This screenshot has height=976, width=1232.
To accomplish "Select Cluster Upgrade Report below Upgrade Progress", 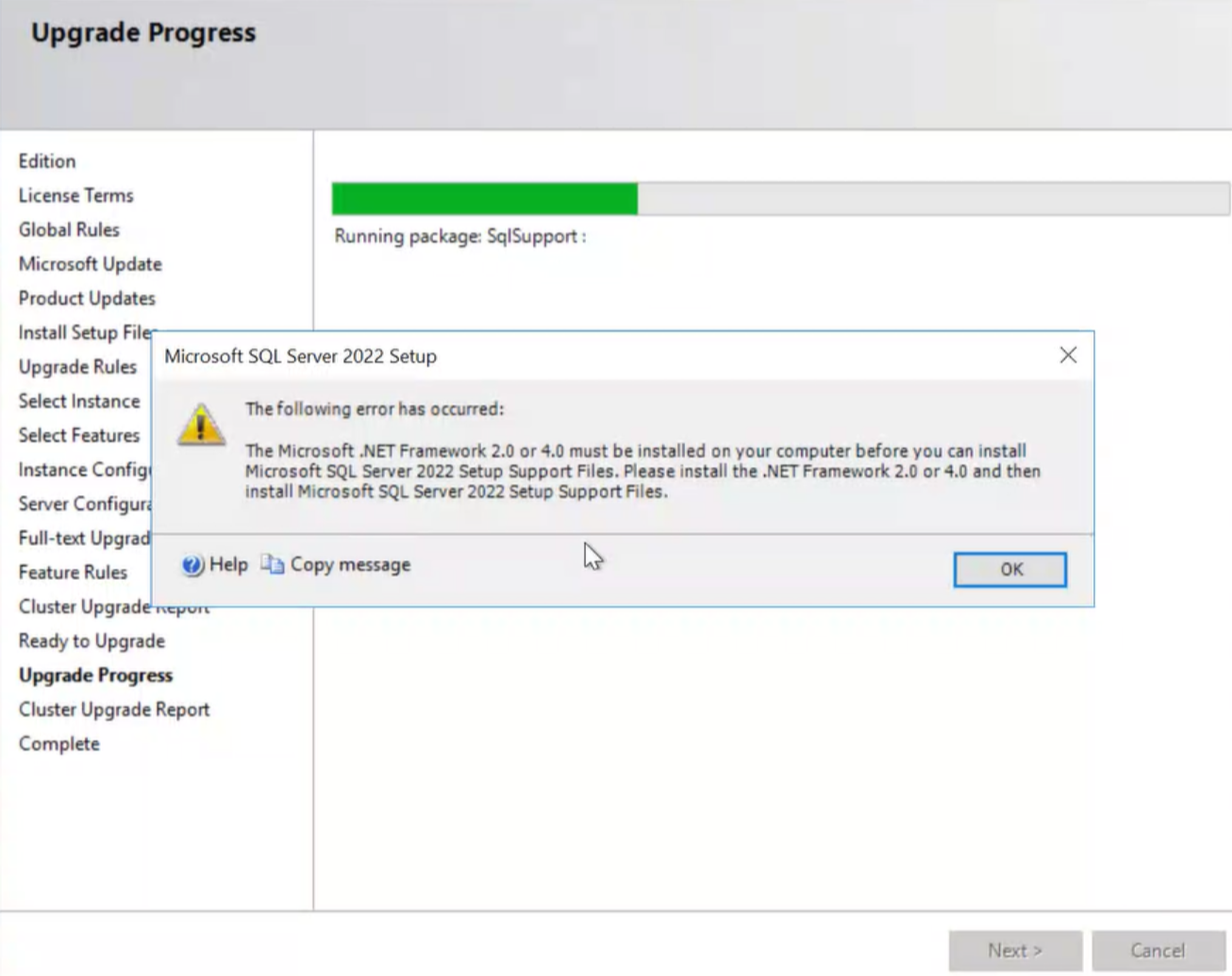I will (114, 709).
